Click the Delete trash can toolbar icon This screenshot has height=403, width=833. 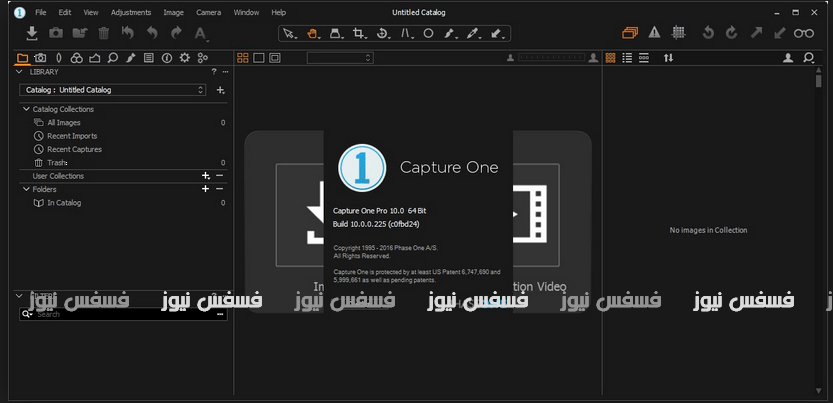click(104, 33)
